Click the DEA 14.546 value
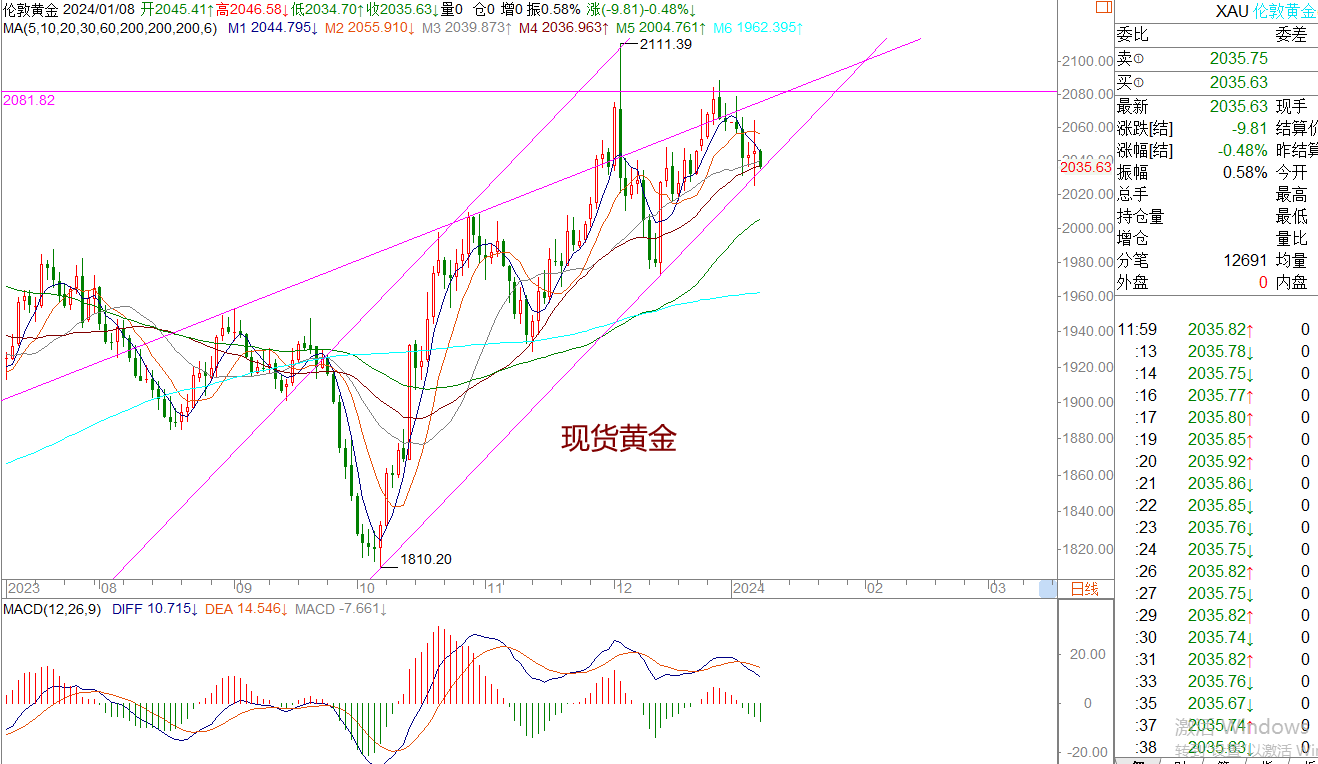 point(247,609)
